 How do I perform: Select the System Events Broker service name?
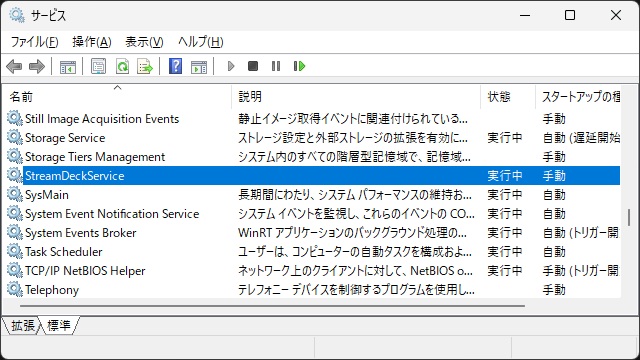[x=80, y=233]
